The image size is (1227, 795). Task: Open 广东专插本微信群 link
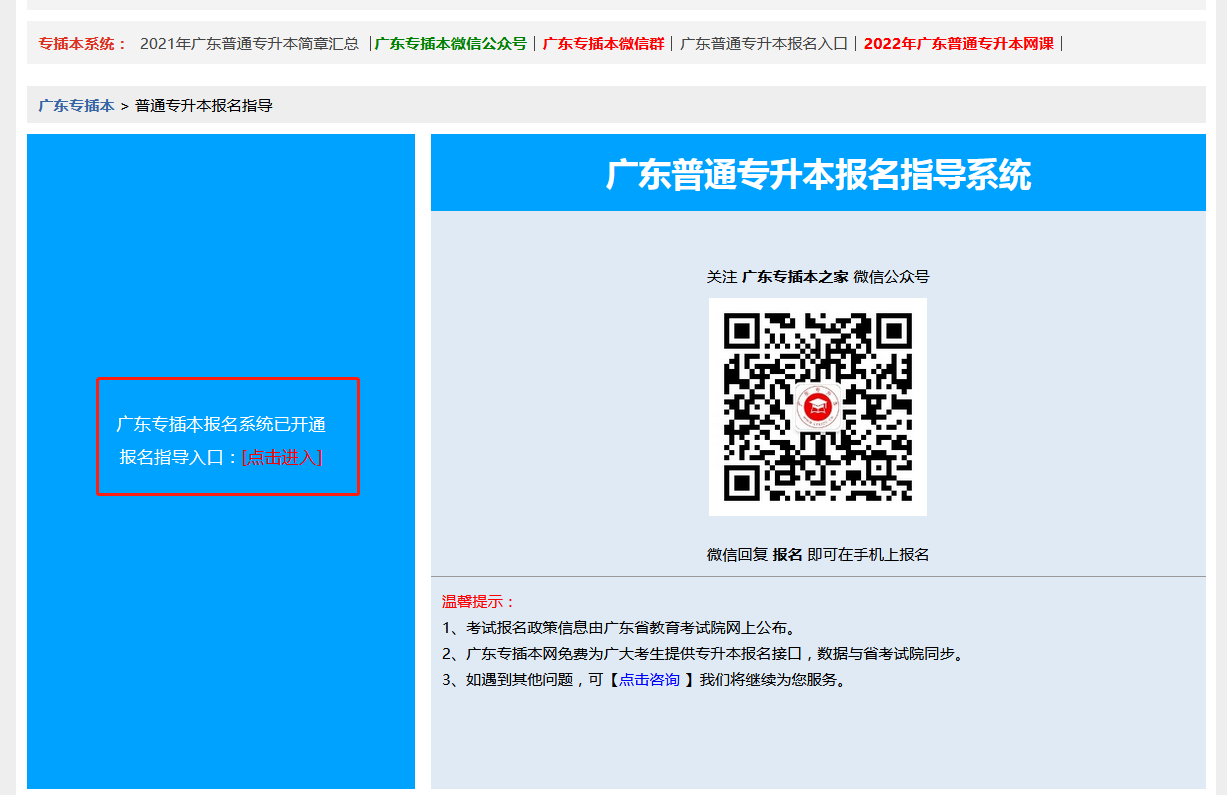point(603,44)
